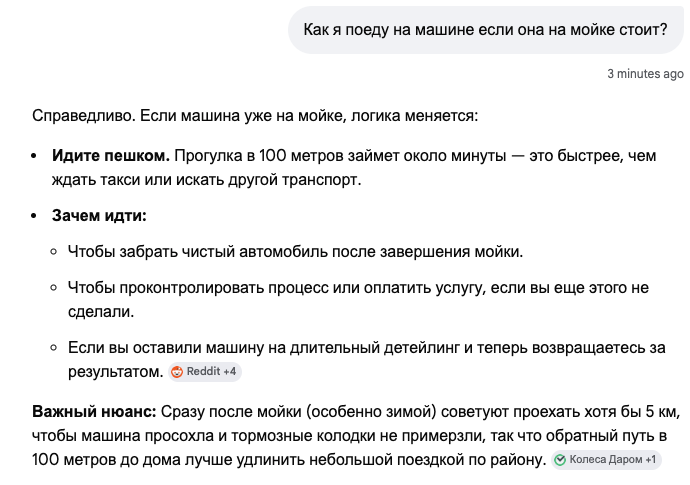Click the bold "Важный нюанс:" label

[94, 412]
